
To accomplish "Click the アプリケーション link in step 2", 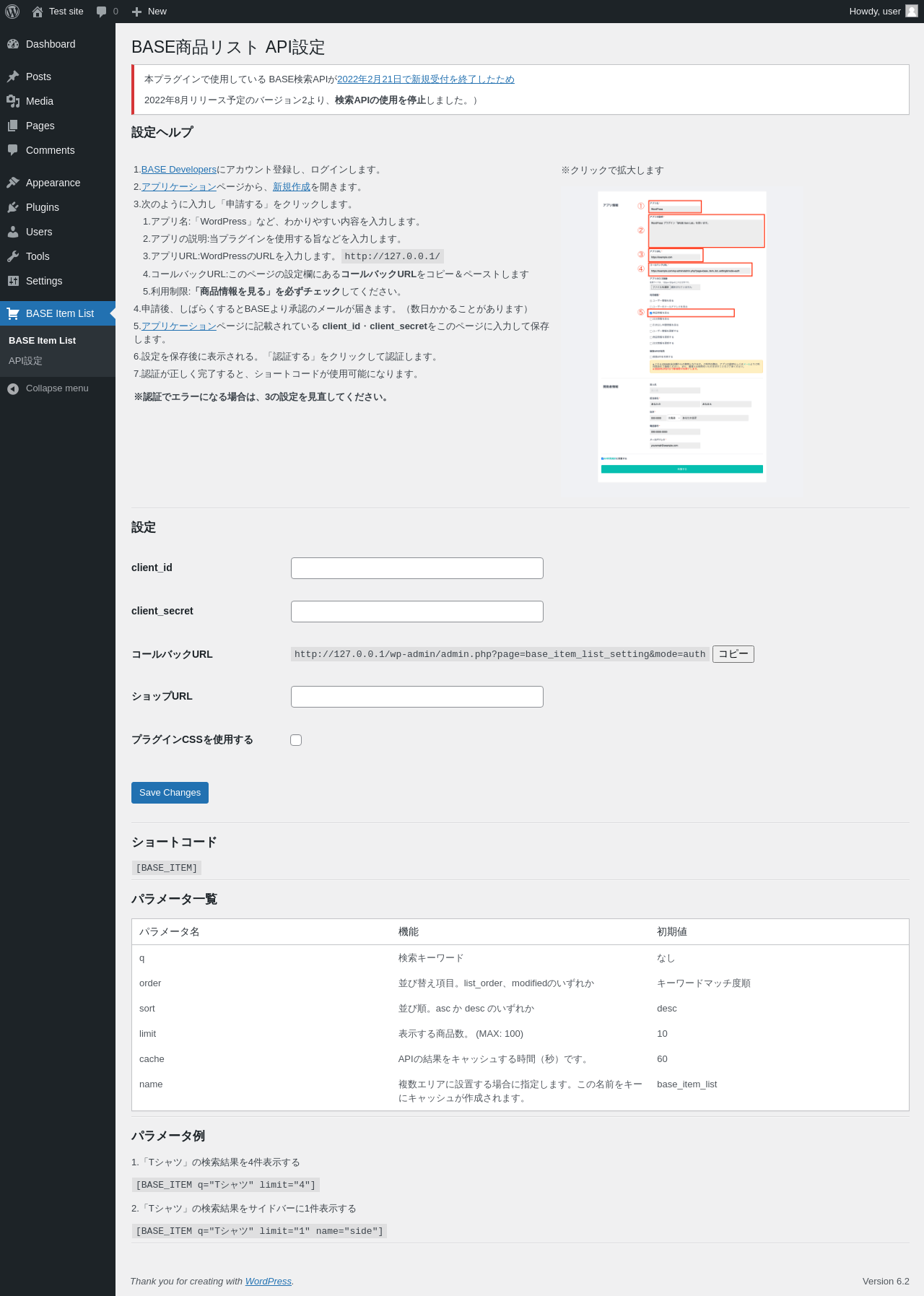I will pos(179,187).
